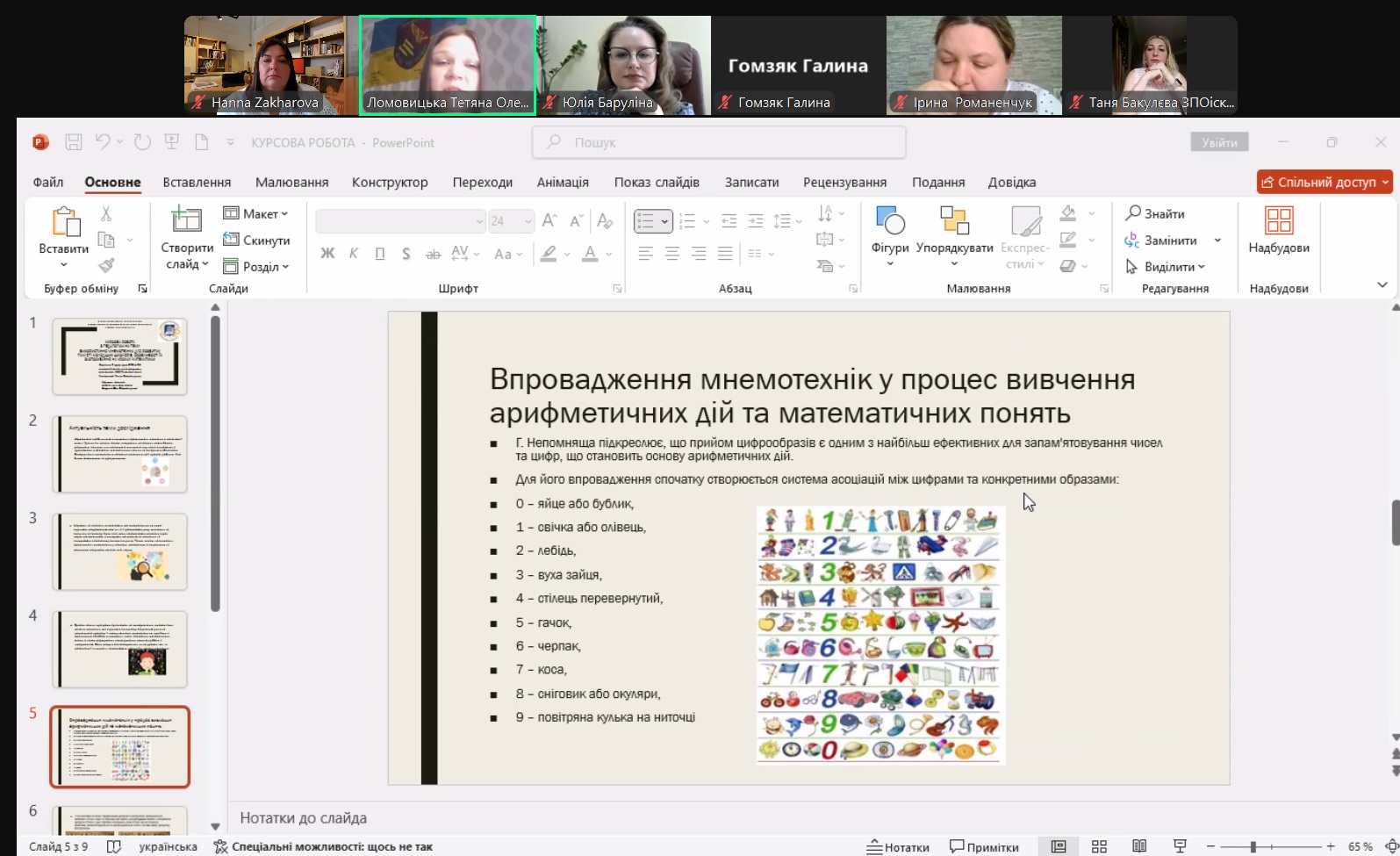Click the Shapes (Фігури) gallery icon
Viewport: 1400px width, 856px height.
tap(889, 221)
